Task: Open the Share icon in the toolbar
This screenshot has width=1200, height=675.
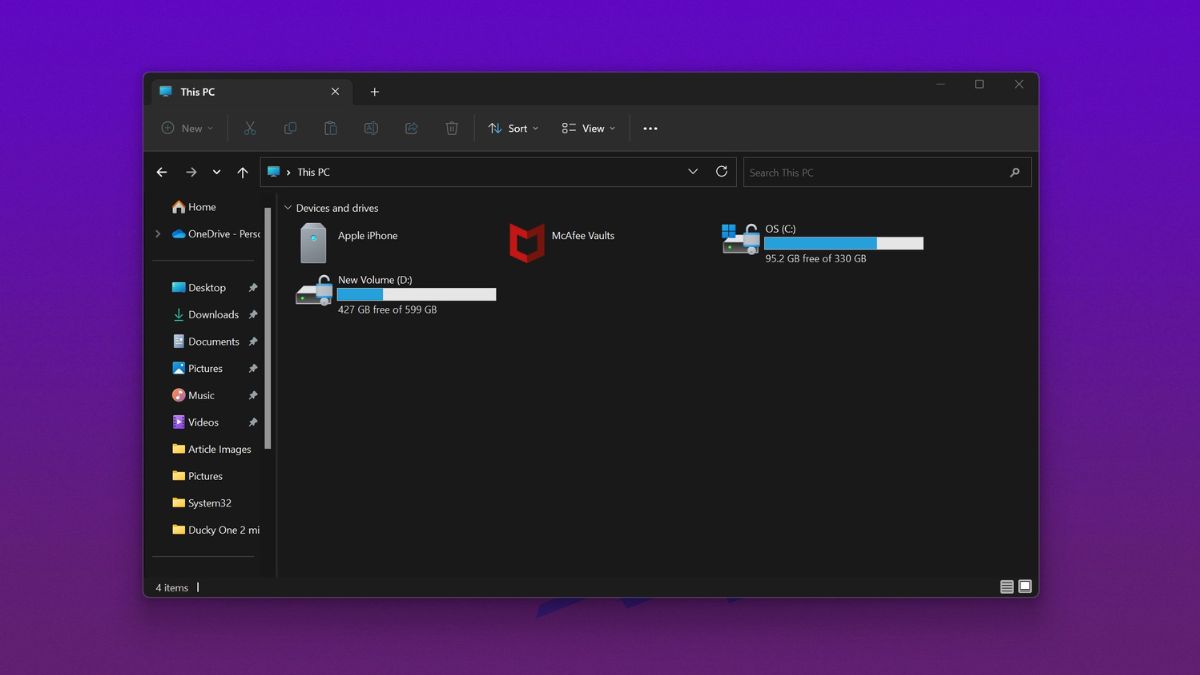Action: coord(411,128)
